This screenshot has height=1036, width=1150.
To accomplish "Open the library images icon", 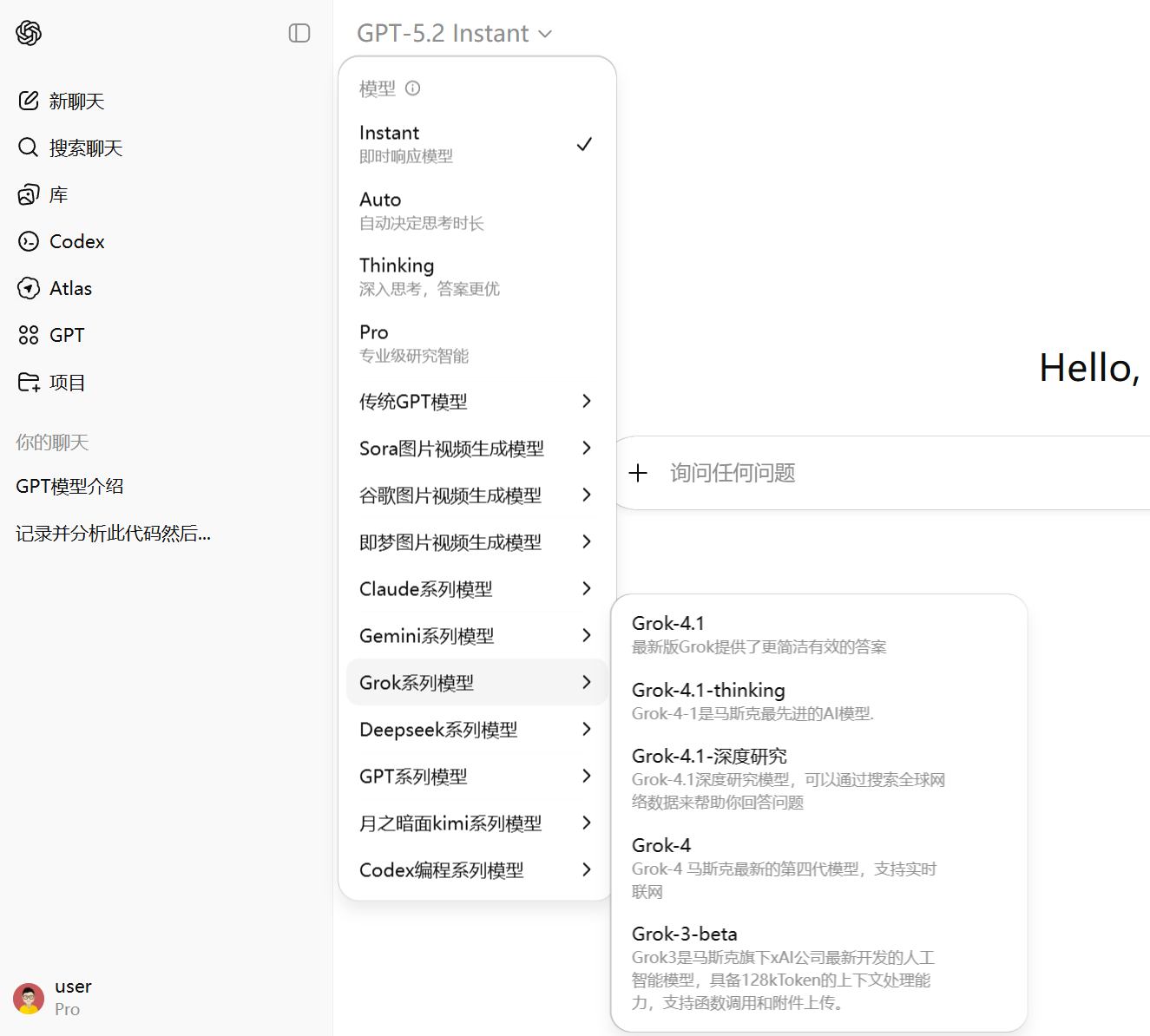I will point(29,194).
